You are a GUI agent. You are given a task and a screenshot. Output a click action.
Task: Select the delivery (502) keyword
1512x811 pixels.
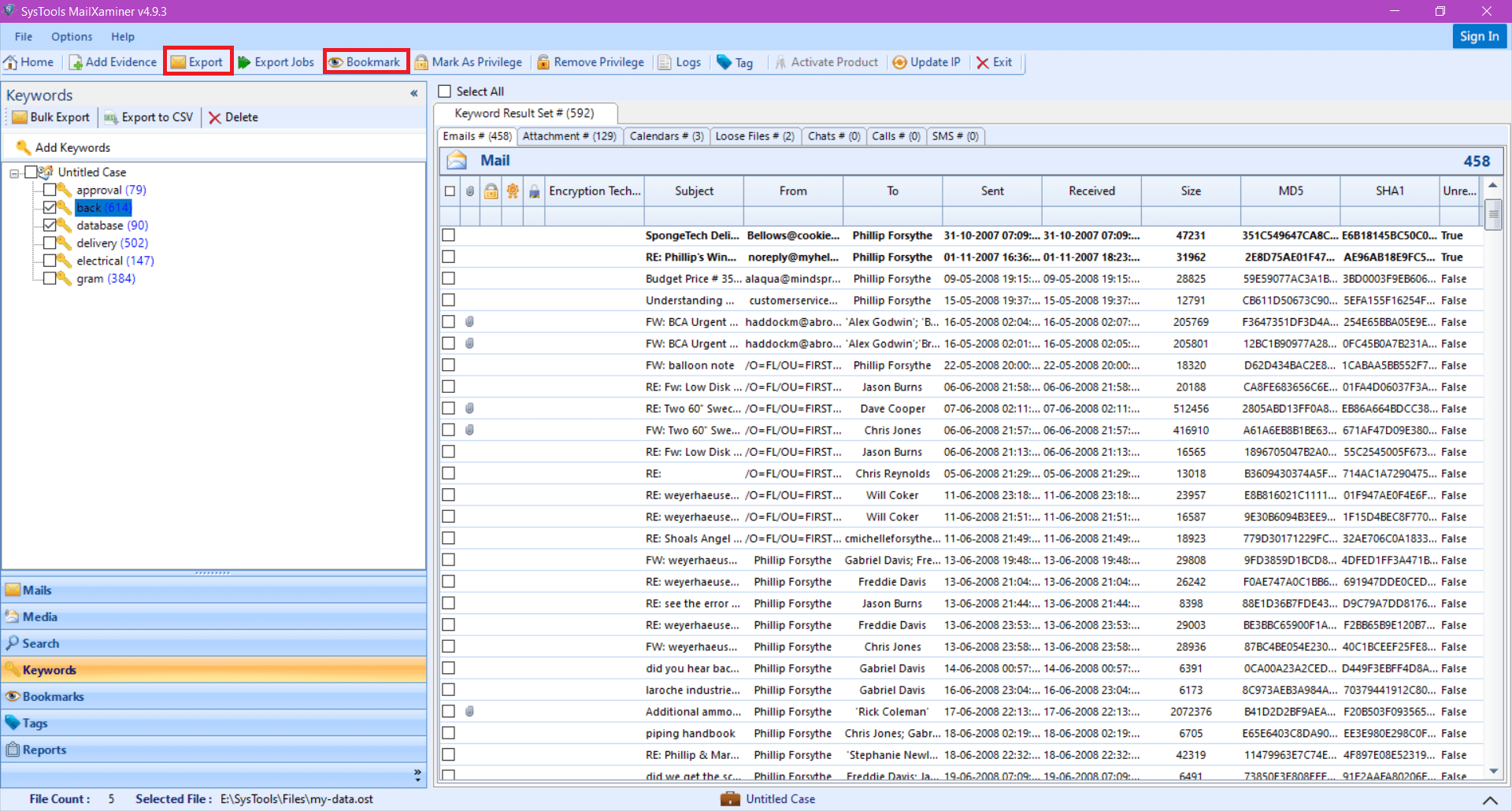point(112,243)
